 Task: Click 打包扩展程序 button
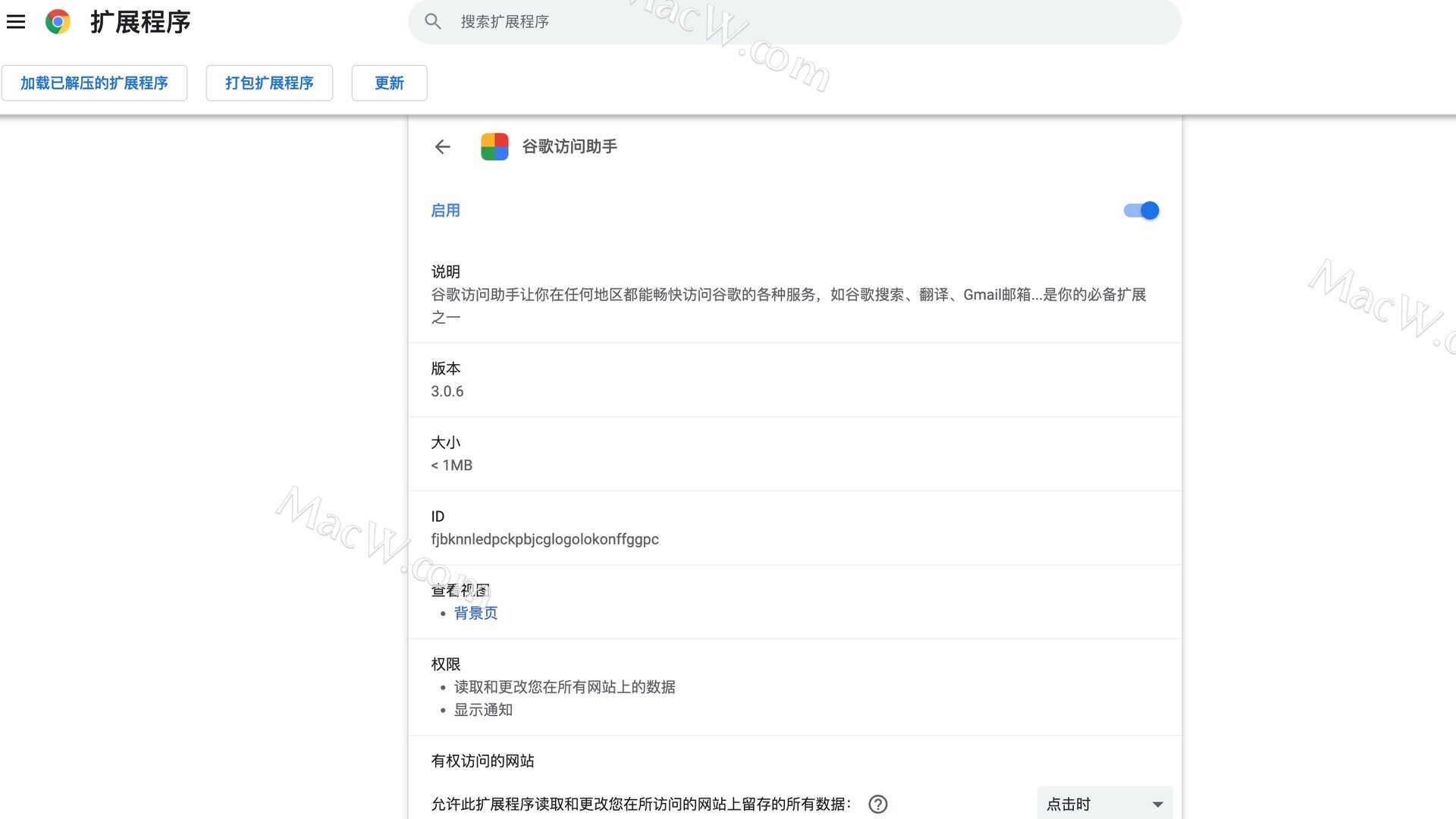click(x=269, y=83)
